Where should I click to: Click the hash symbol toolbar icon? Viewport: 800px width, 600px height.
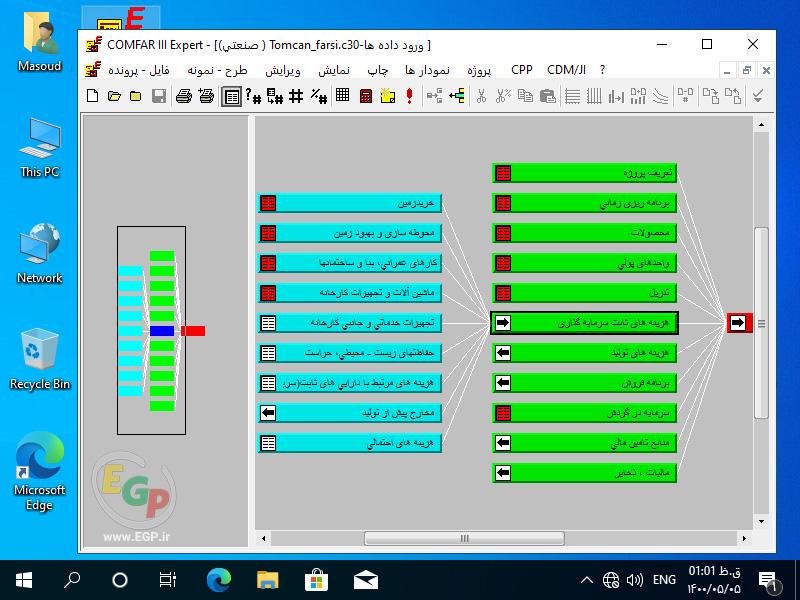296,96
